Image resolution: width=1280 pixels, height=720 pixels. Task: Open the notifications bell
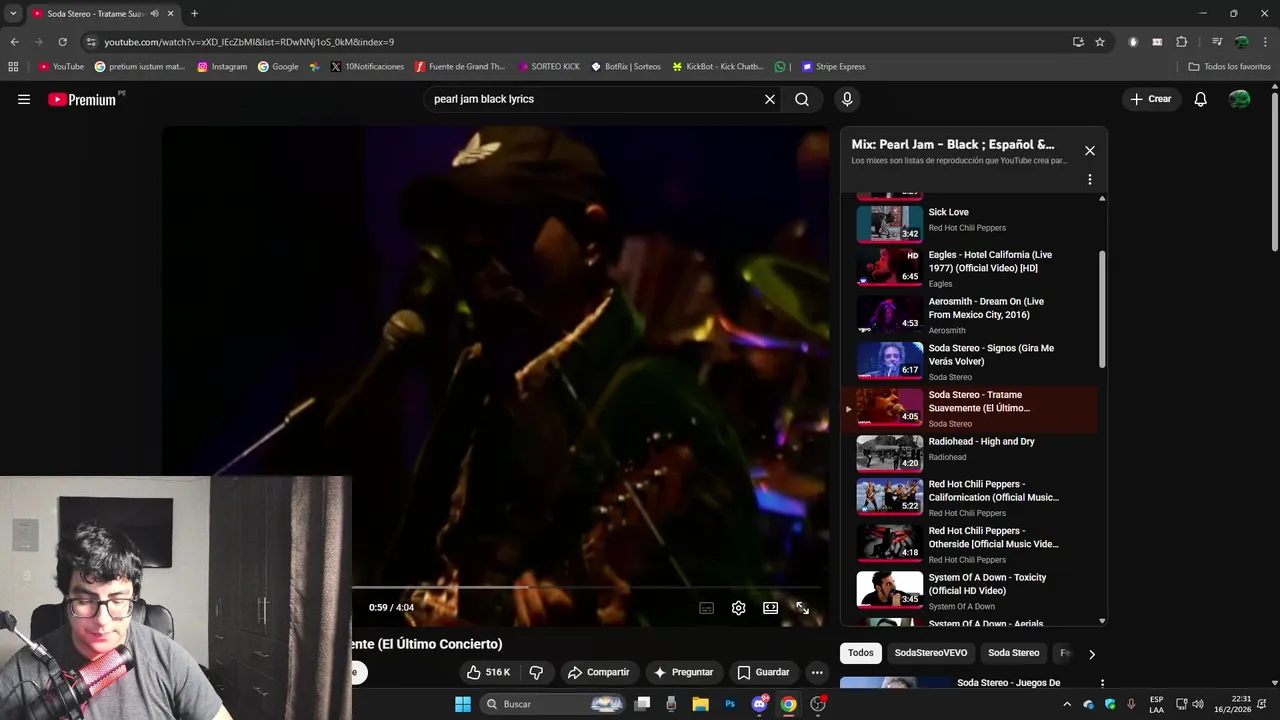tap(1201, 99)
